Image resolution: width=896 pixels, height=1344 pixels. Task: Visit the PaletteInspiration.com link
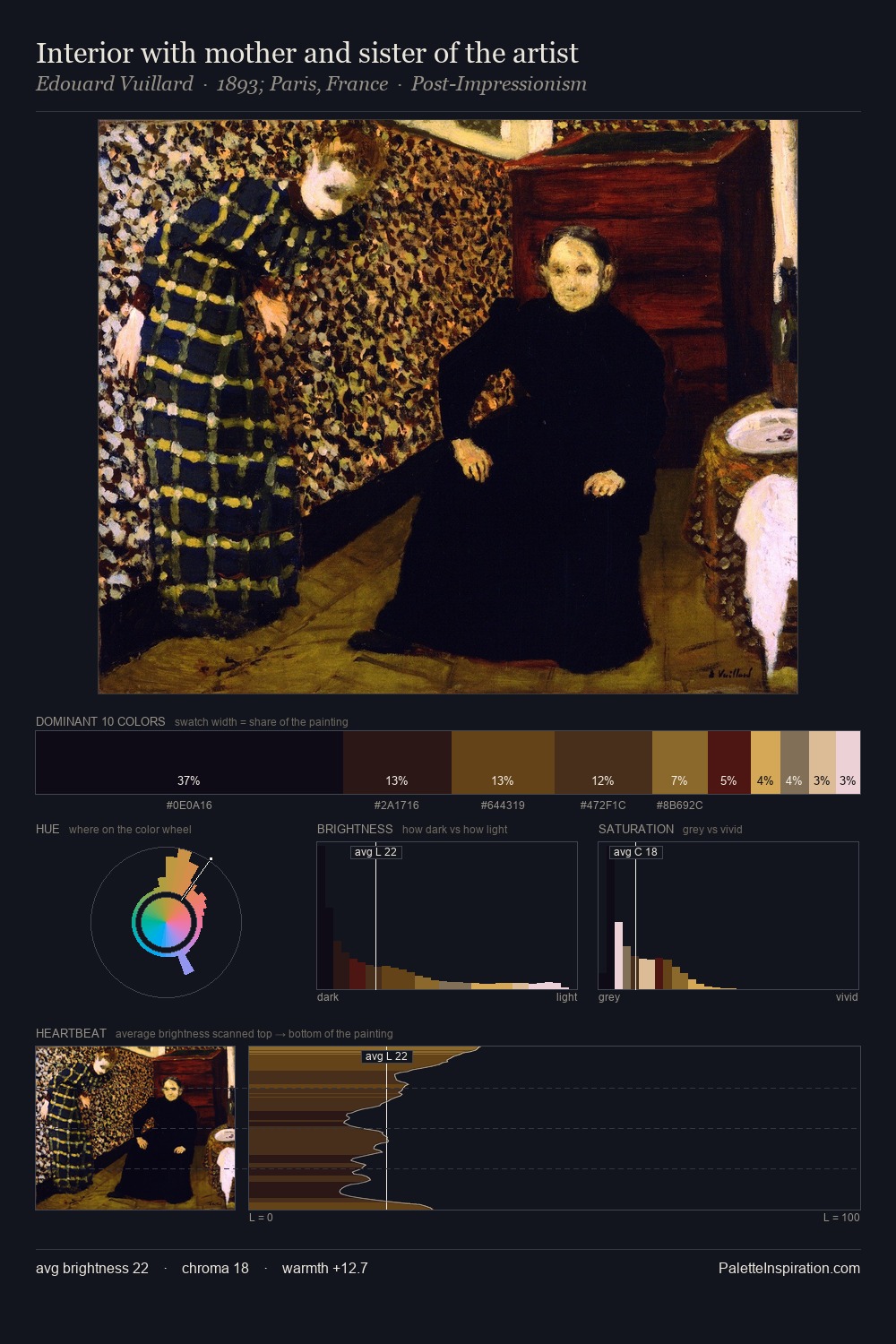pos(789,1268)
